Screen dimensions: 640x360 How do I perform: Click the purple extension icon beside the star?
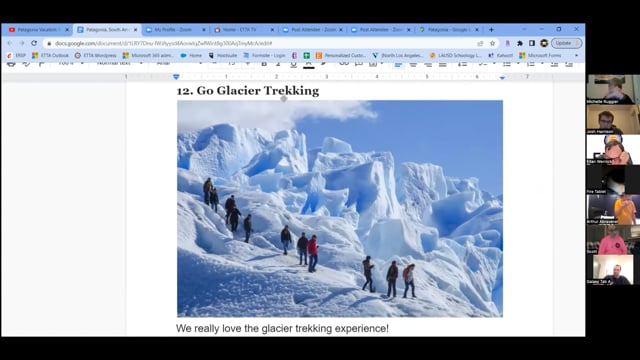click(508, 43)
